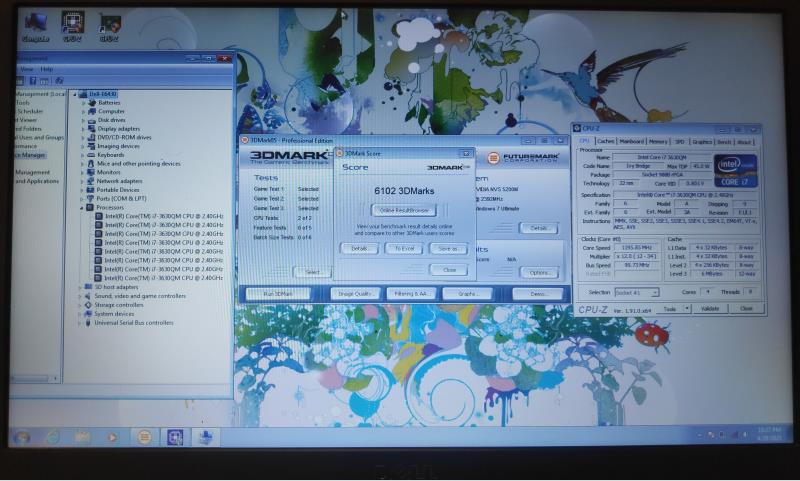Screen dimensions: 800x481
Task: Switch to the Mainboard tab in CPU-Z
Action: pyautogui.click(x=632, y=141)
